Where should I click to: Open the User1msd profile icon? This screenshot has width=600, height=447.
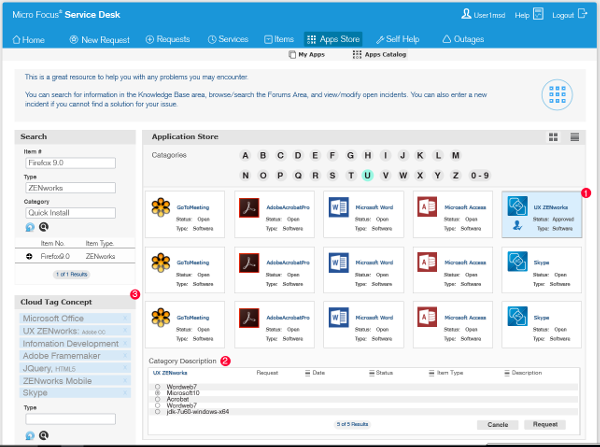click(x=466, y=14)
